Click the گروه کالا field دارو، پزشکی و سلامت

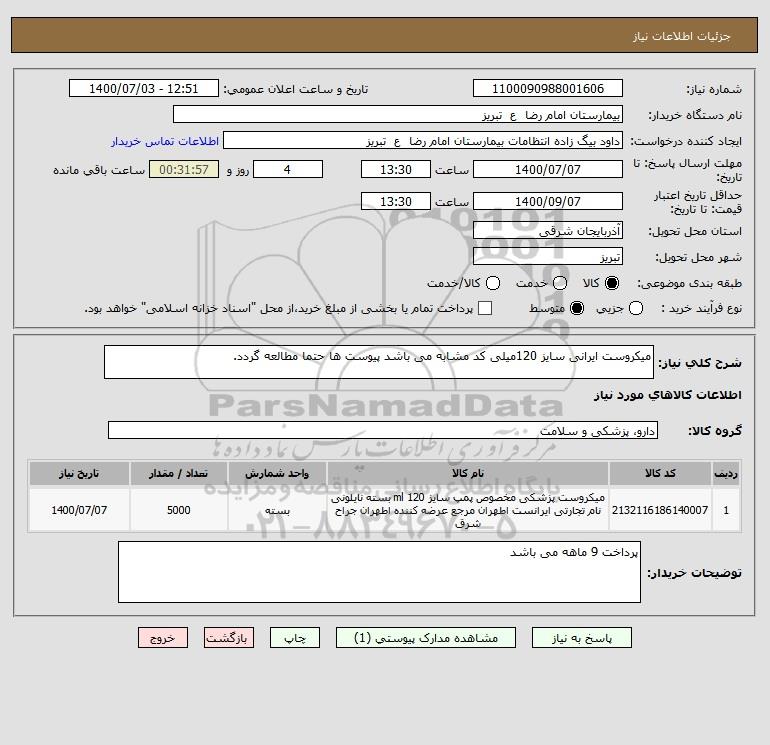tap(383, 430)
